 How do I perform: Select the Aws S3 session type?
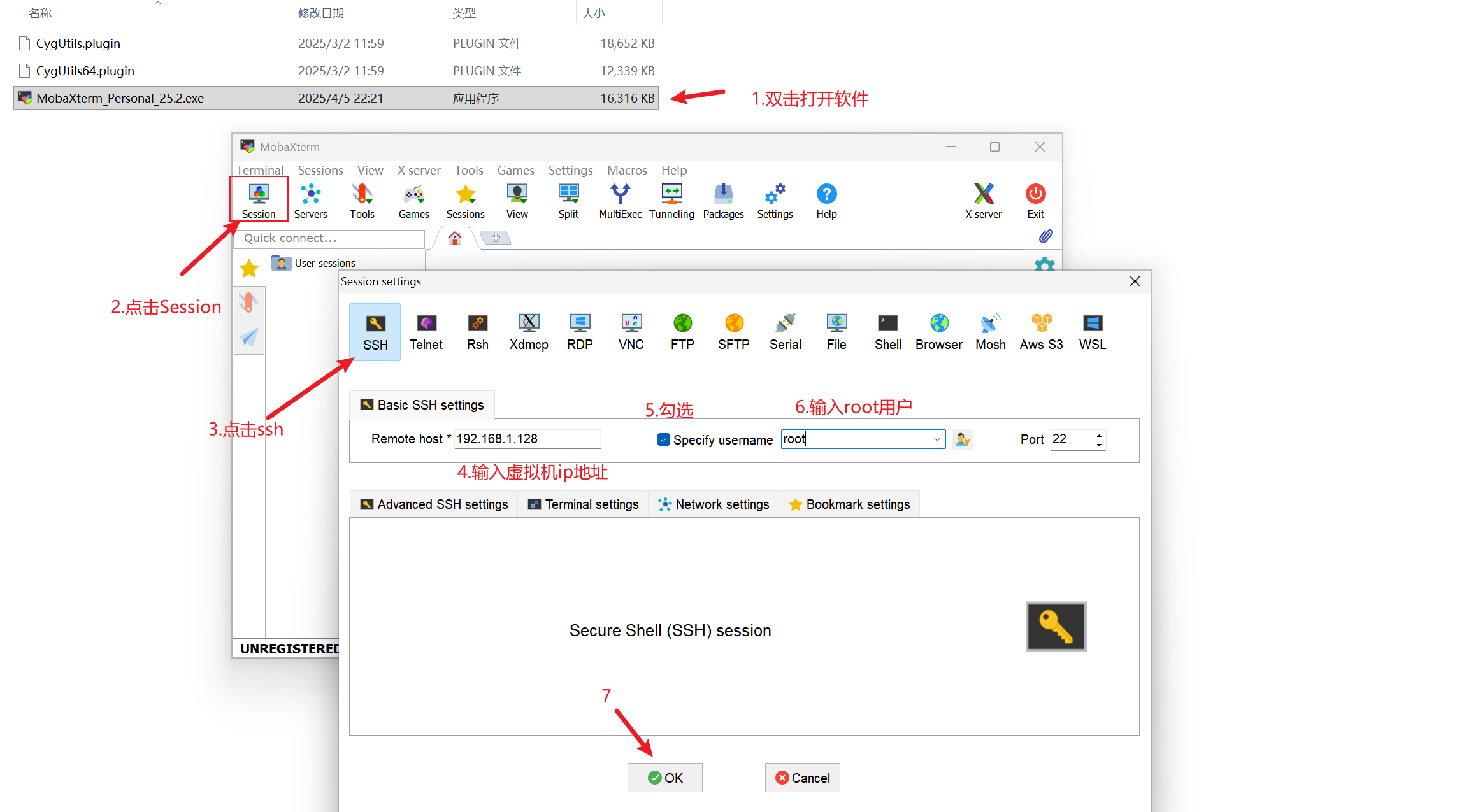click(1042, 332)
